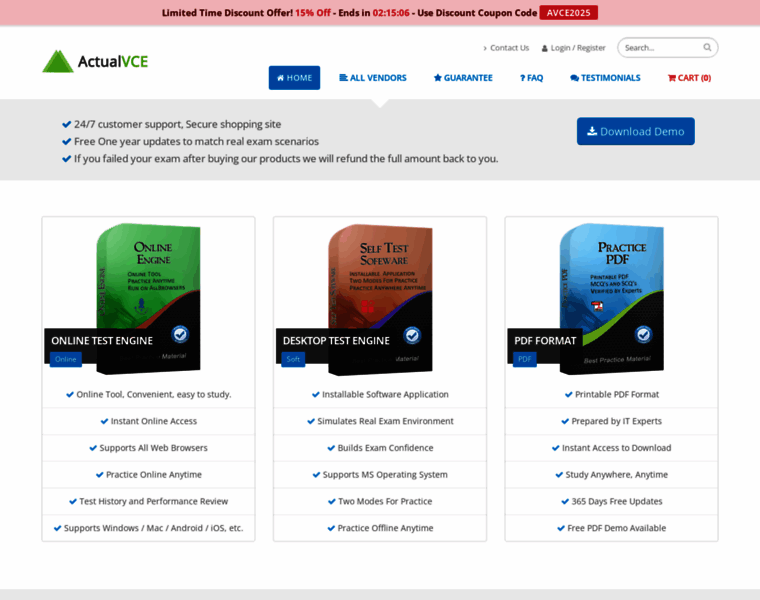The image size is (760, 600).
Task: Click 'Practice Online Anytime' row
Action: click(x=148, y=474)
